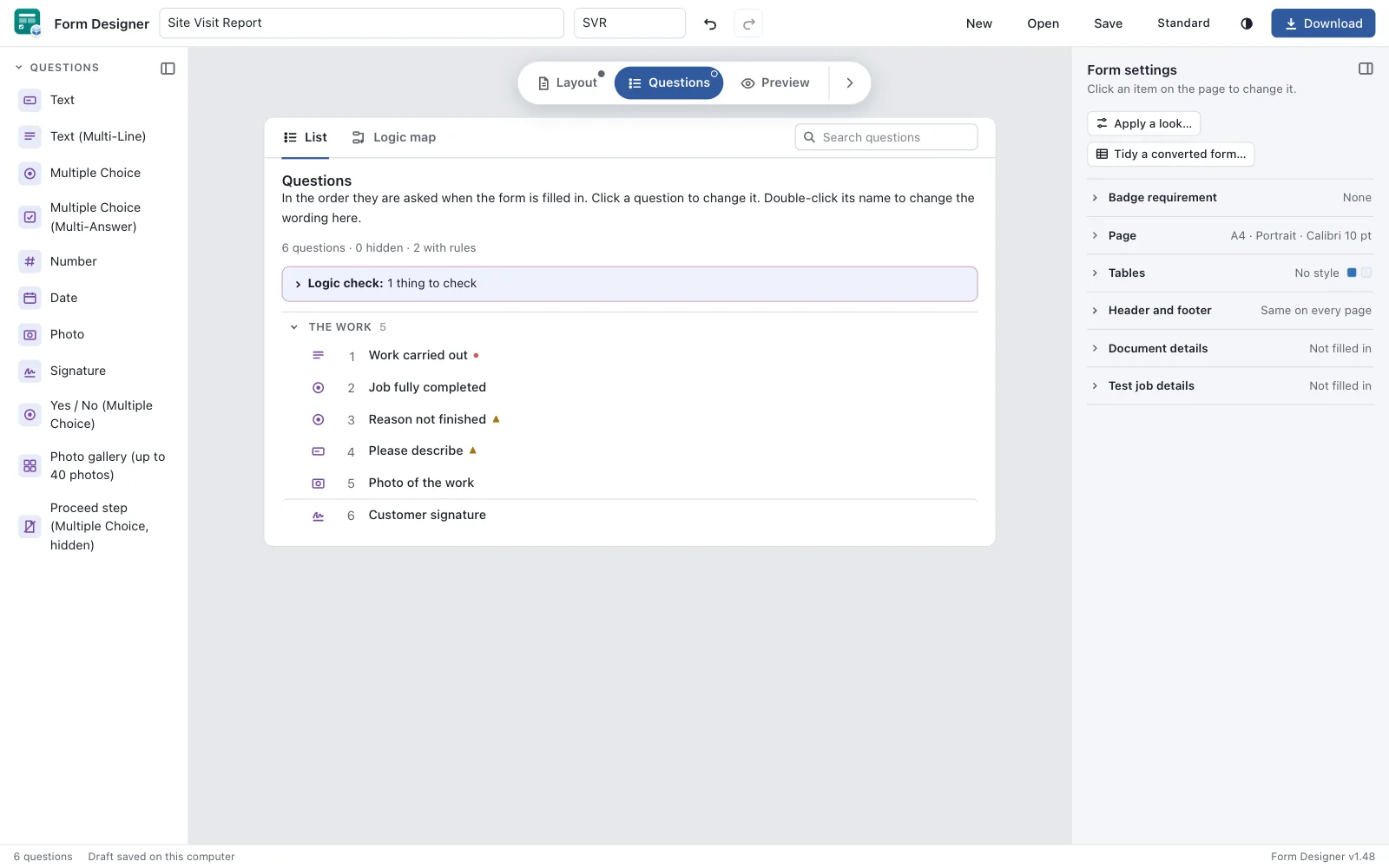Collapse the Form settings panel icon
1389x868 pixels.
tap(1366, 69)
